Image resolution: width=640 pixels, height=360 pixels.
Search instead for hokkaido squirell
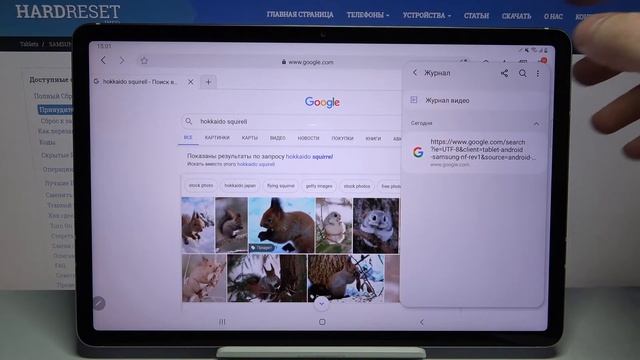256,164
